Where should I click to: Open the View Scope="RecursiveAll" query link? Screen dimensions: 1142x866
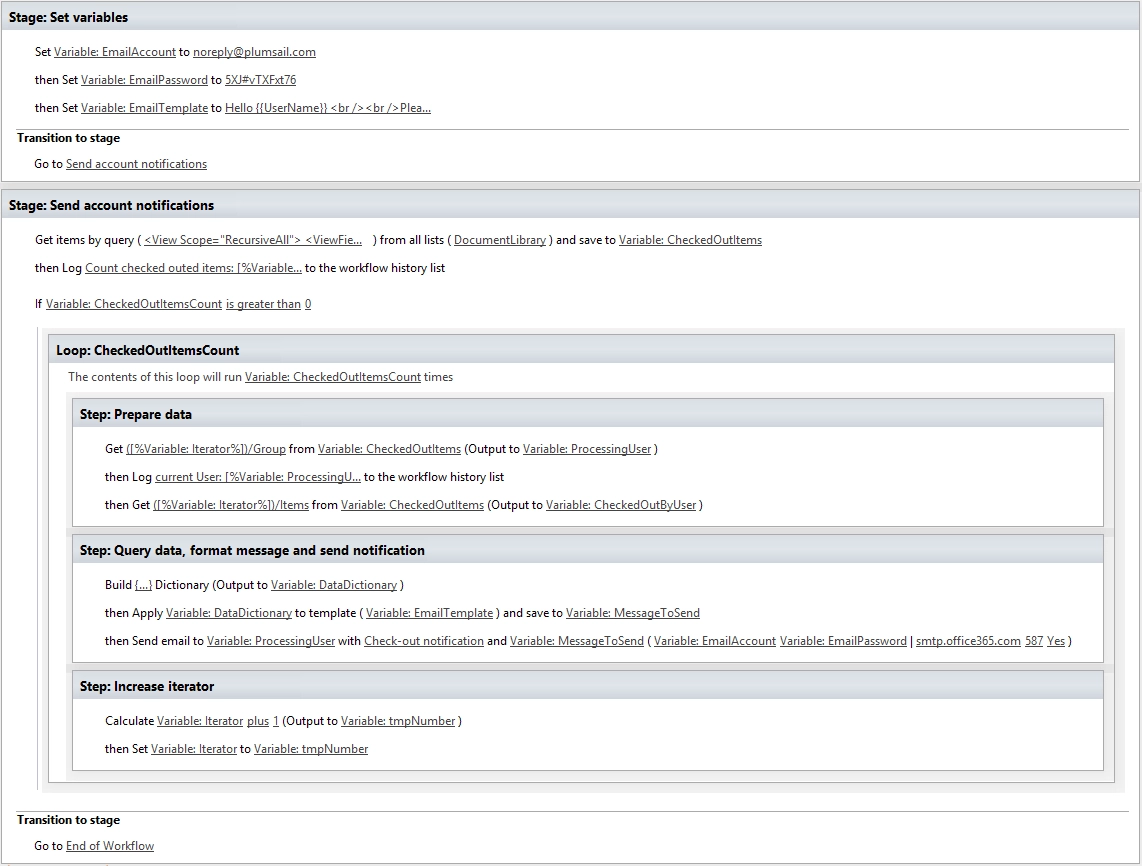(253, 240)
